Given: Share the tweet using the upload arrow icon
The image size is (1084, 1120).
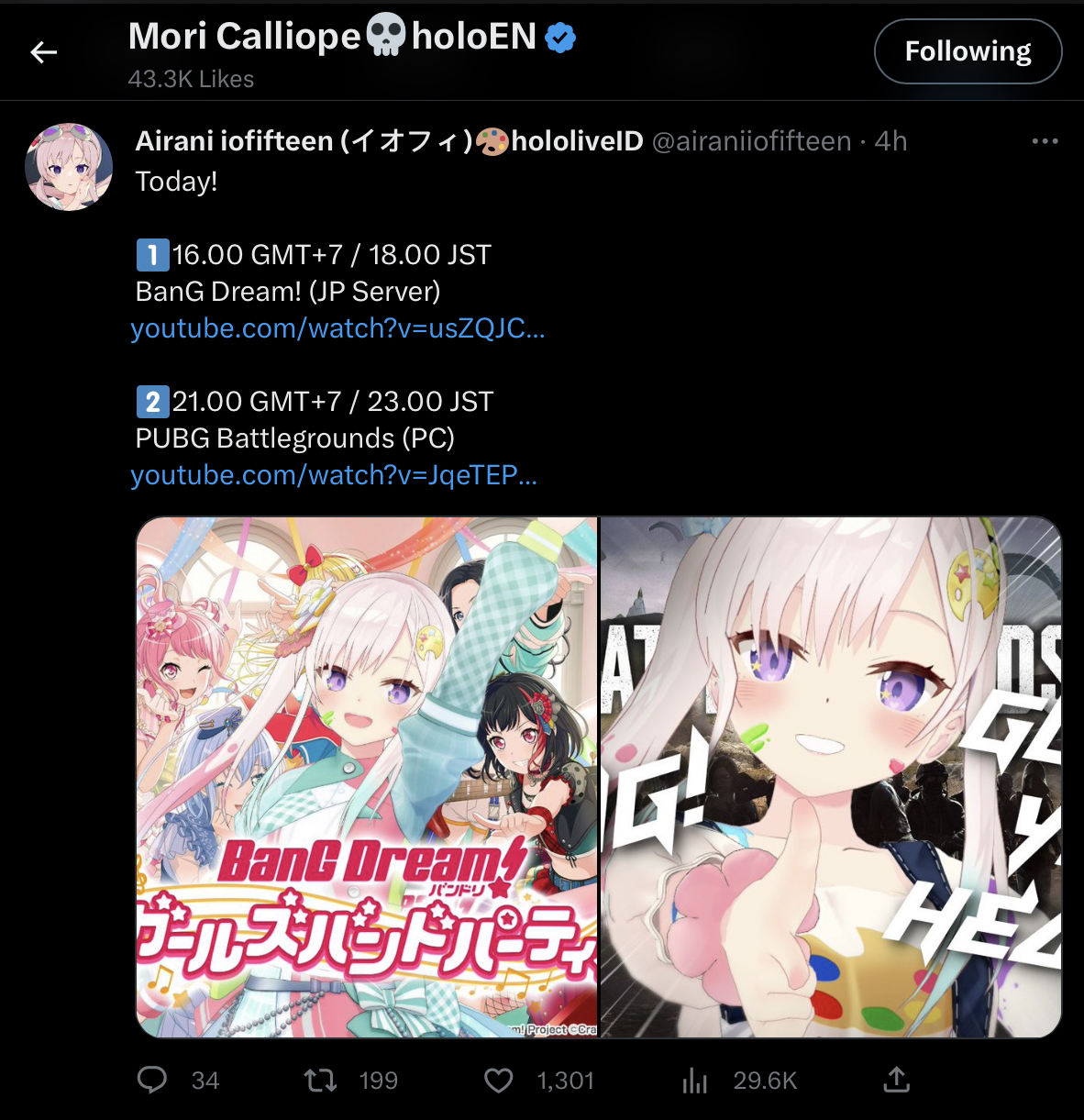Looking at the screenshot, I should pyautogui.click(x=896, y=1080).
